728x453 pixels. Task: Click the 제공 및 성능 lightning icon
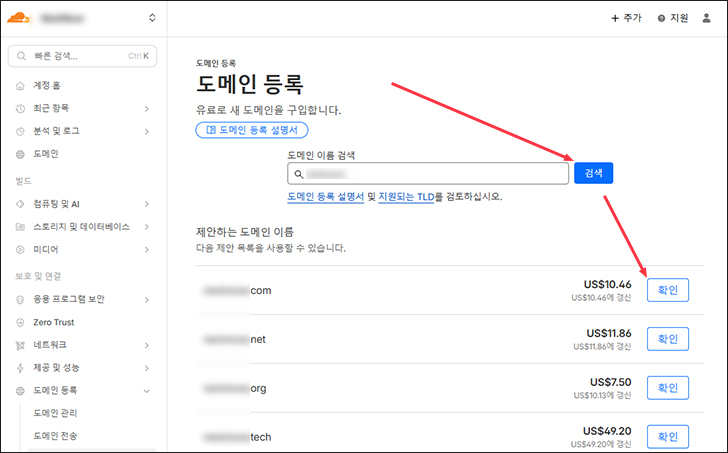tap(20, 368)
